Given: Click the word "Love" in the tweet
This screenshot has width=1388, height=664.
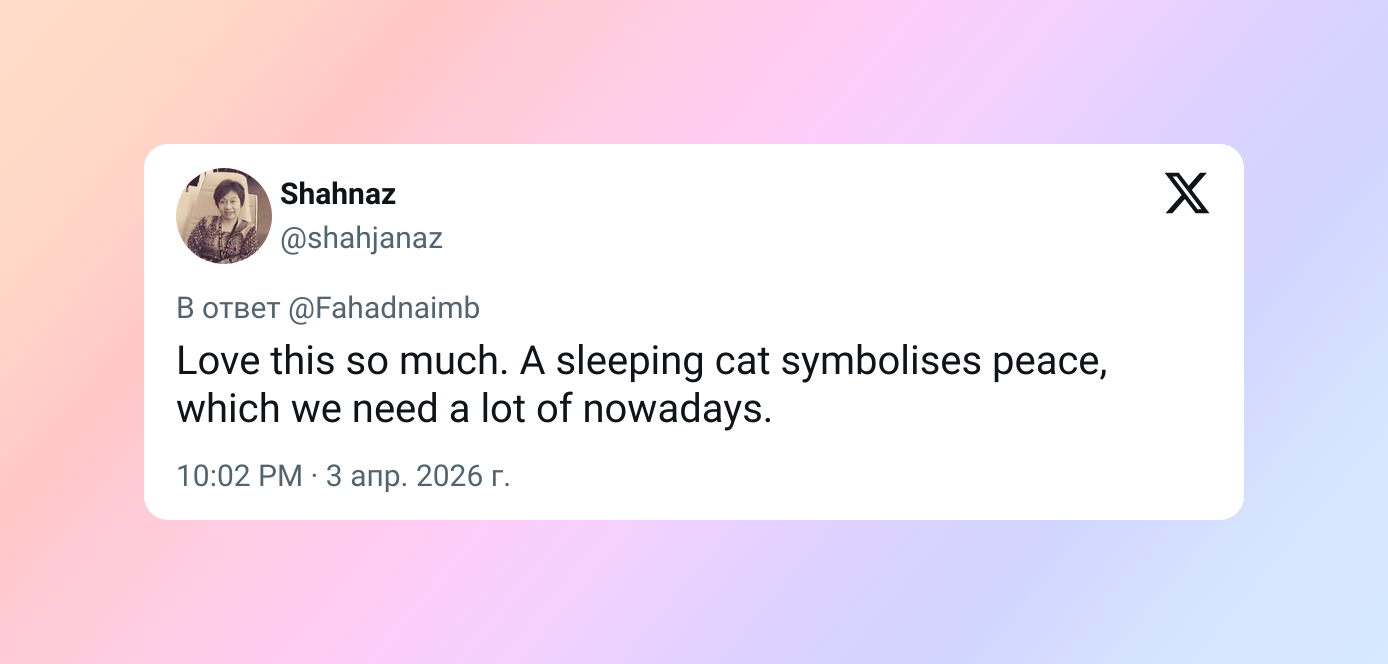Looking at the screenshot, I should [213, 361].
